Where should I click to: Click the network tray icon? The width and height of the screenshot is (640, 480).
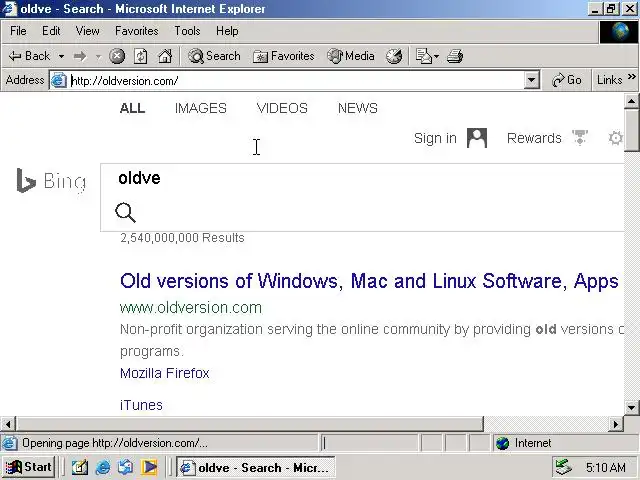coord(564,467)
